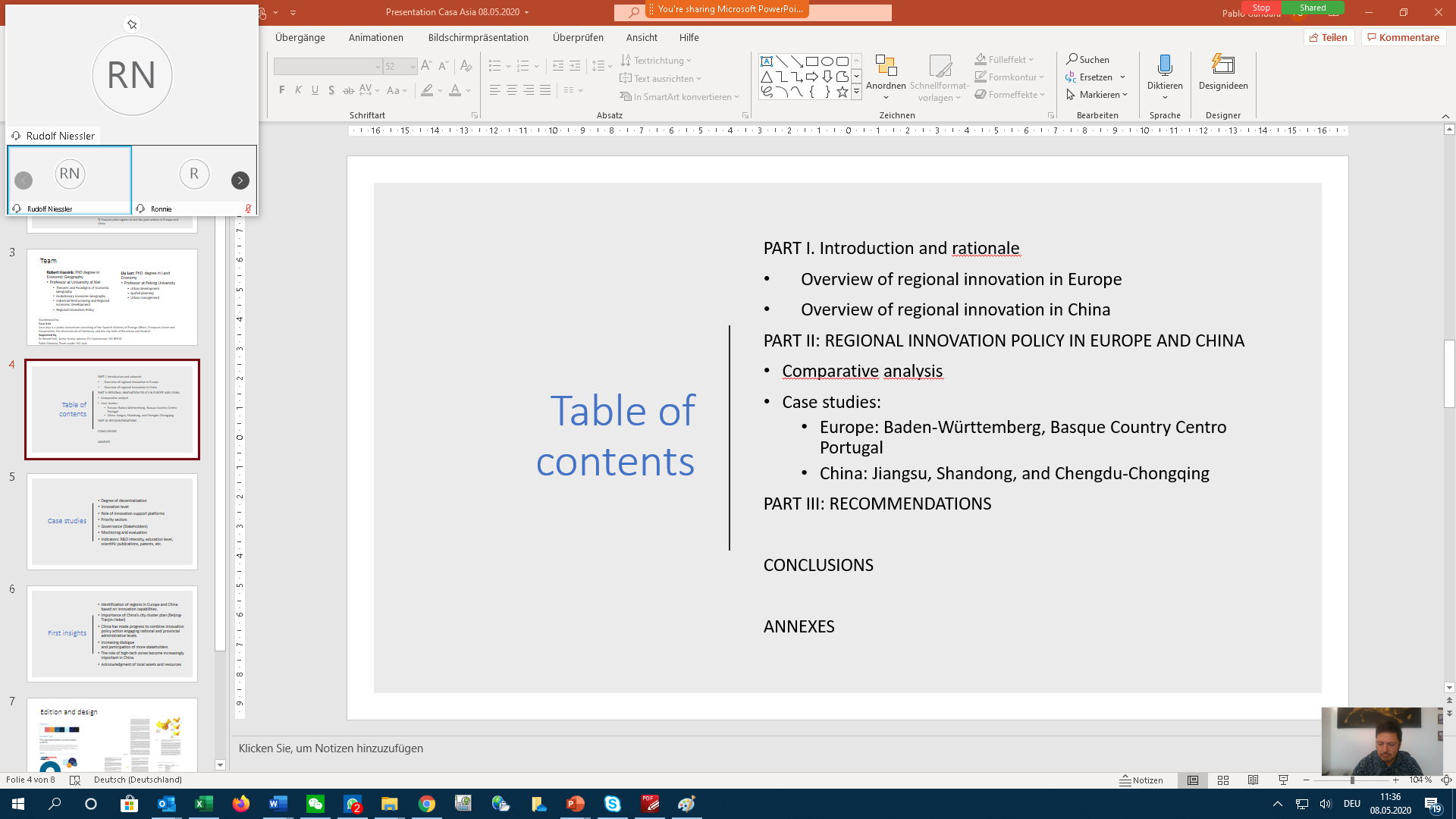Open the Animationen ribbon tab
The width and height of the screenshot is (1456, 819).
pos(375,37)
